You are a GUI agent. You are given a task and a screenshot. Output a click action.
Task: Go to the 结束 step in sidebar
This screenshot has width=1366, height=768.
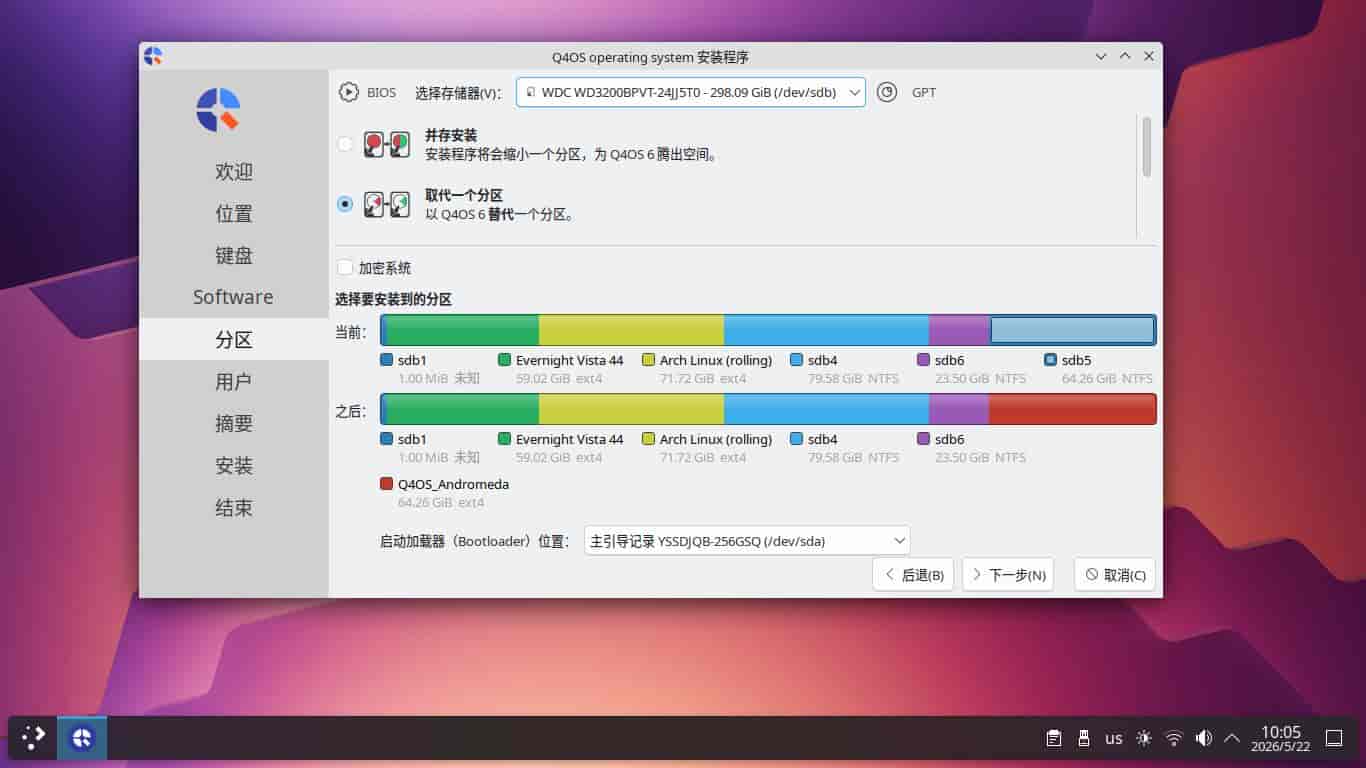234,507
